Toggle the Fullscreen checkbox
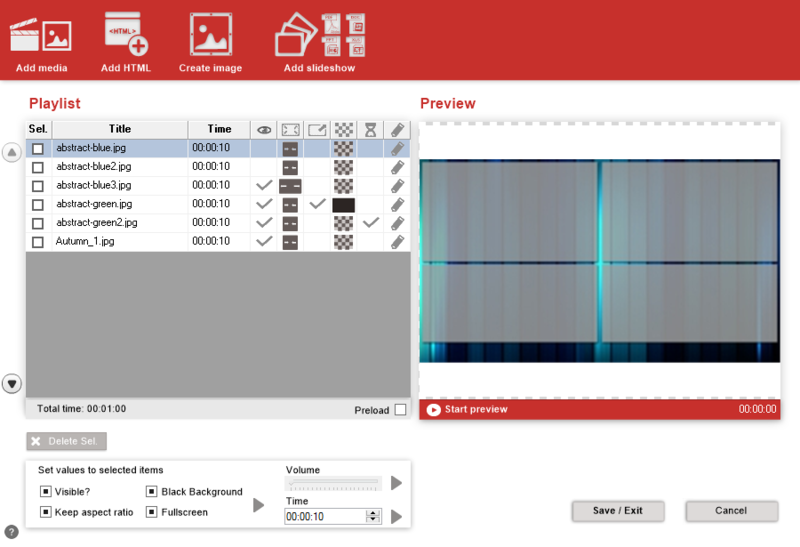Screen dimensions: 800x547 click(x=152, y=512)
